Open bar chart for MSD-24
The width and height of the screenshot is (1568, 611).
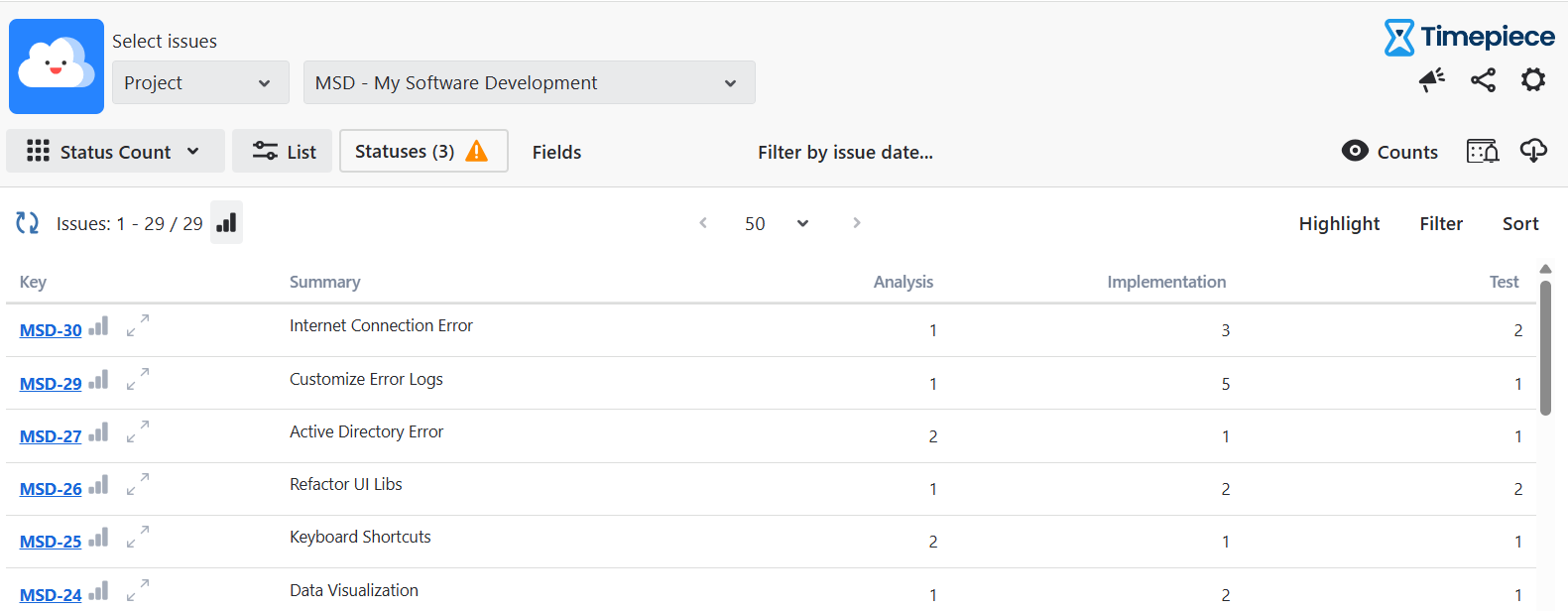coord(98,591)
